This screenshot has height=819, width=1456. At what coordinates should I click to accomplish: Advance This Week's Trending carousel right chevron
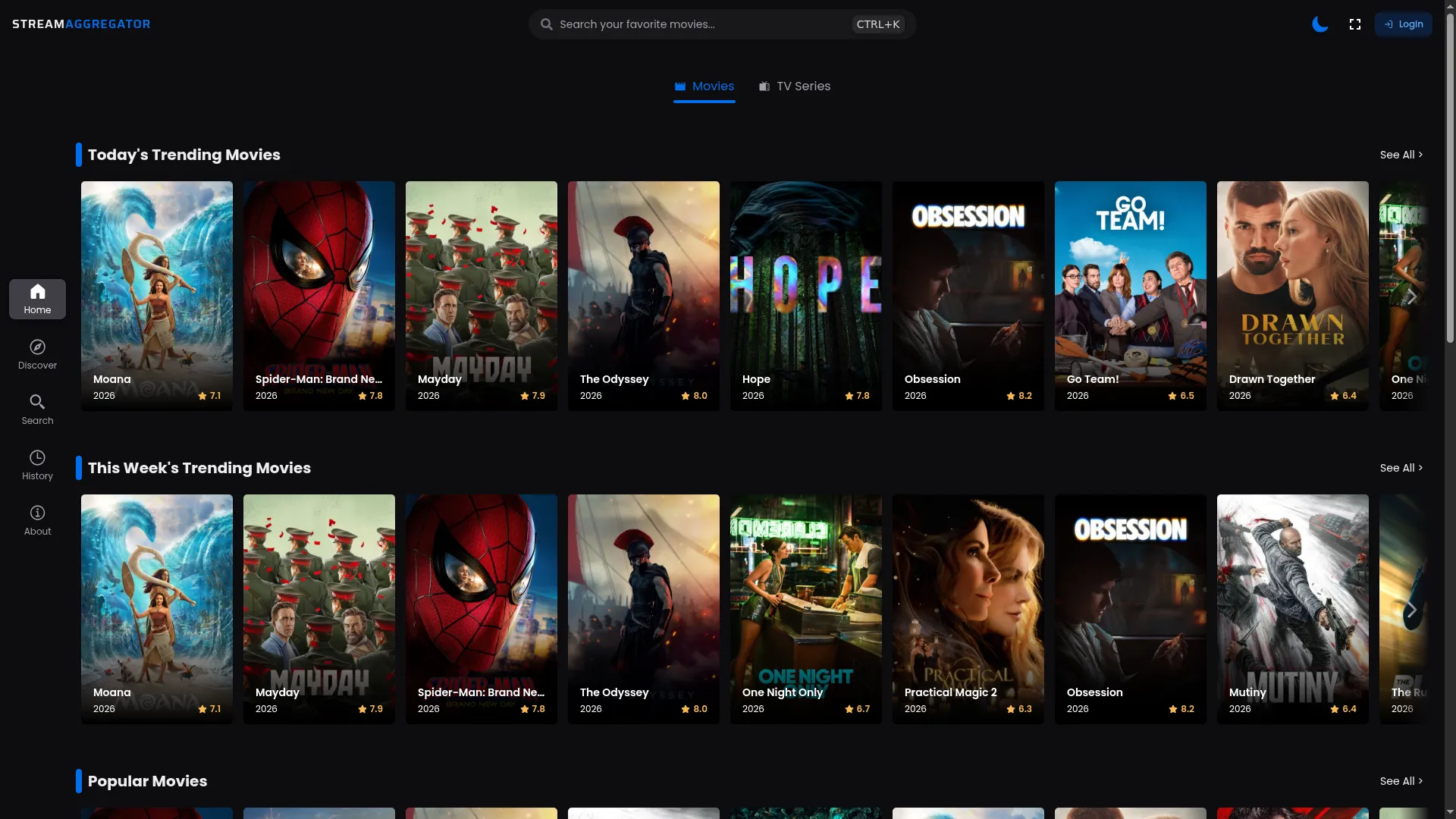(1411, 610)
